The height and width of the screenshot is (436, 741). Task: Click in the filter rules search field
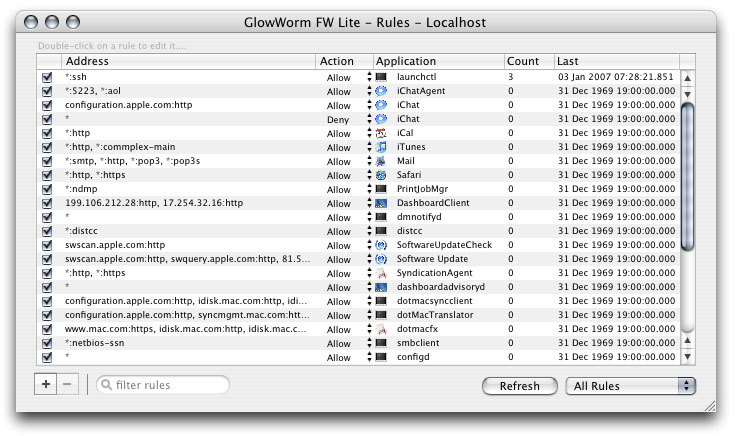(x=163, y=385)
